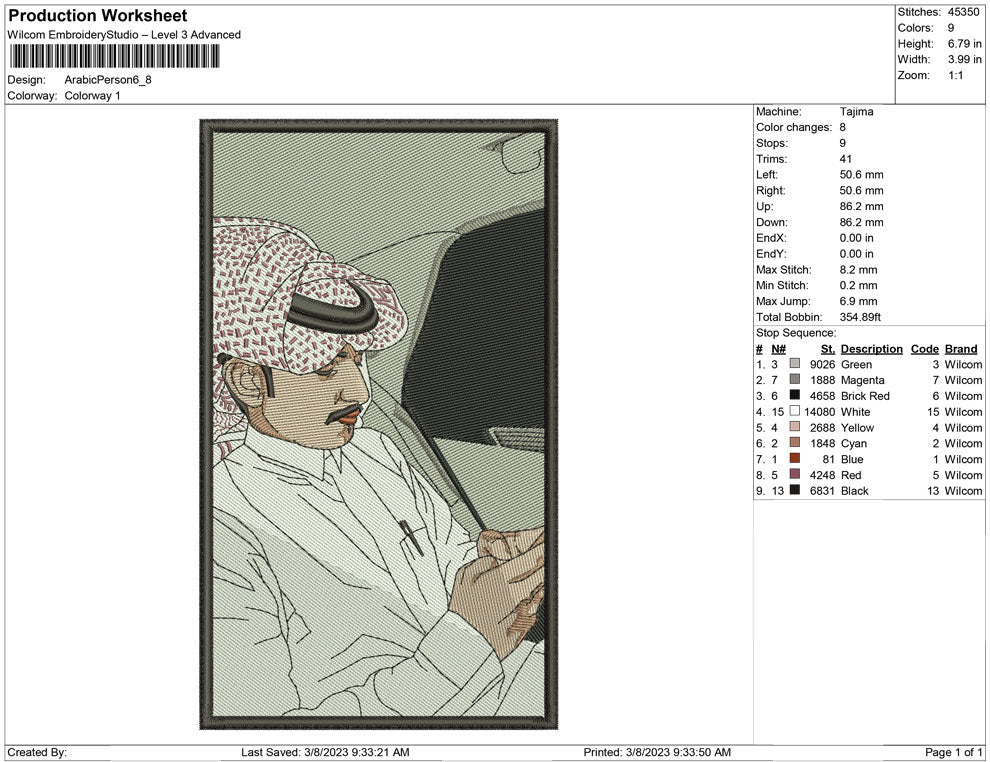
Task: Select the Stitches count value 45350
Action: pyautogui.click(x=964, y=12)
